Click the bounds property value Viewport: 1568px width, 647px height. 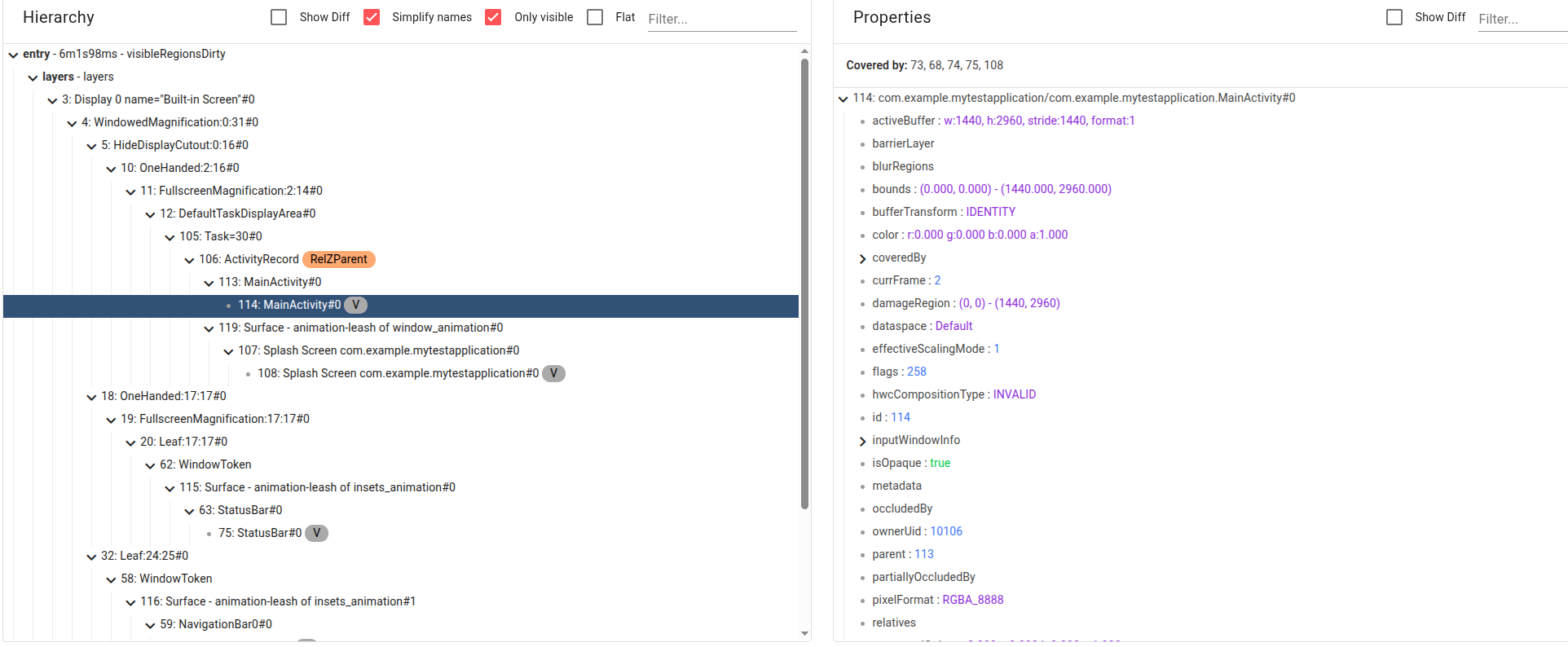pos(1015,189)
